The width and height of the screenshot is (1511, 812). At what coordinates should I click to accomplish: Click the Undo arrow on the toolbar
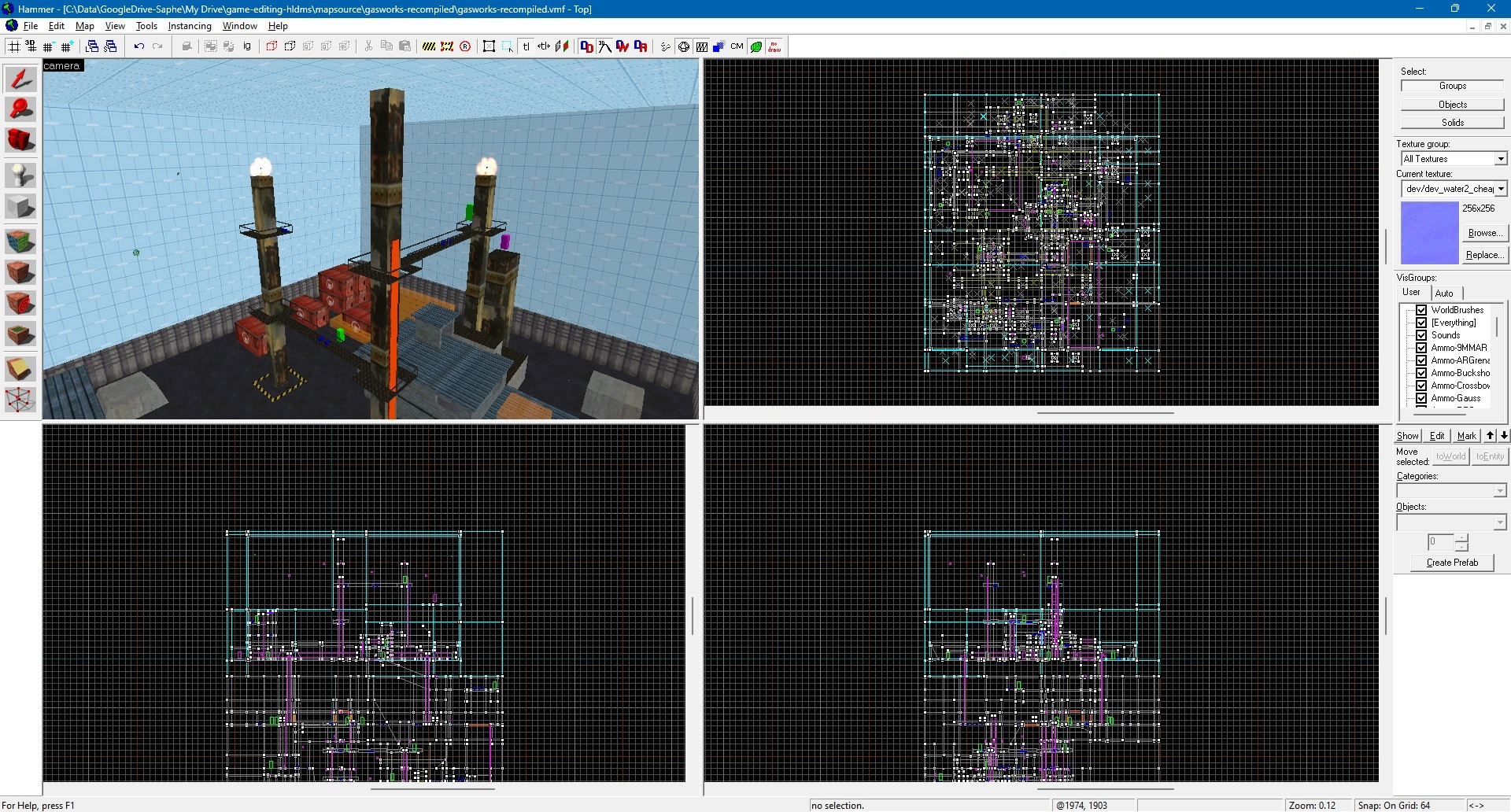click(140, 46)
